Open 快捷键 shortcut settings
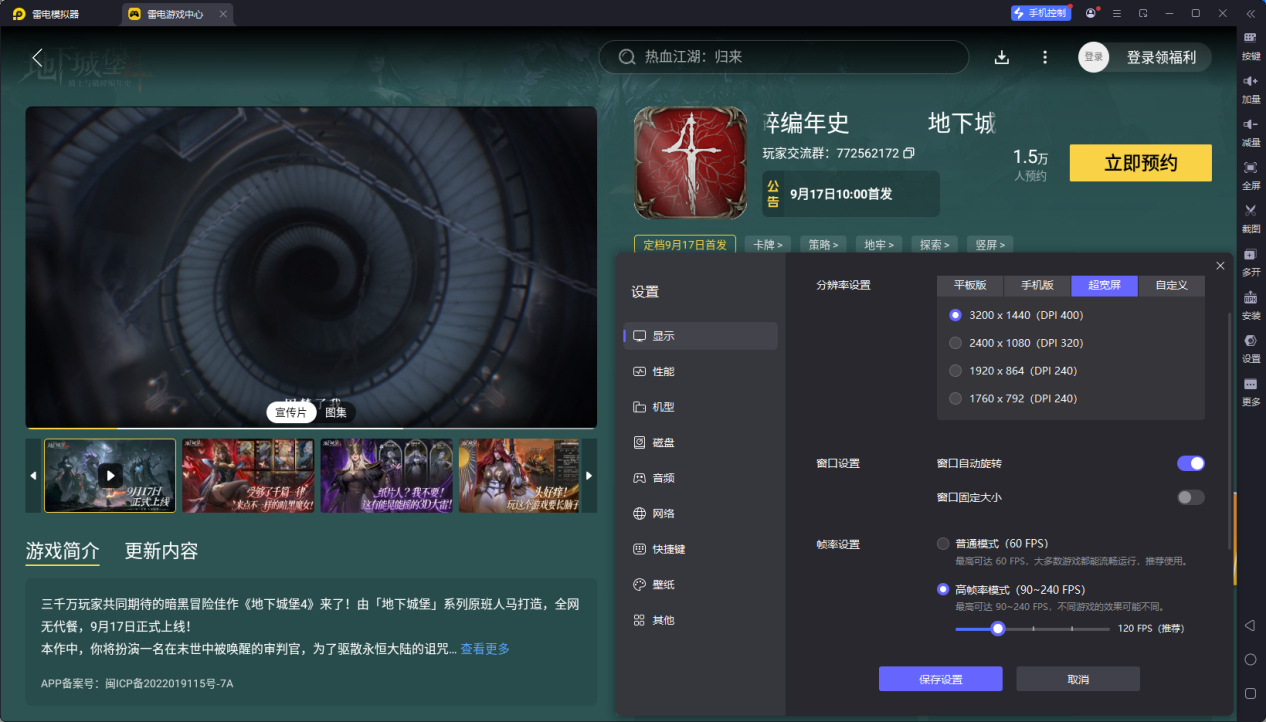The height and width of the screenshot is (722, 1266). (700, 549)
